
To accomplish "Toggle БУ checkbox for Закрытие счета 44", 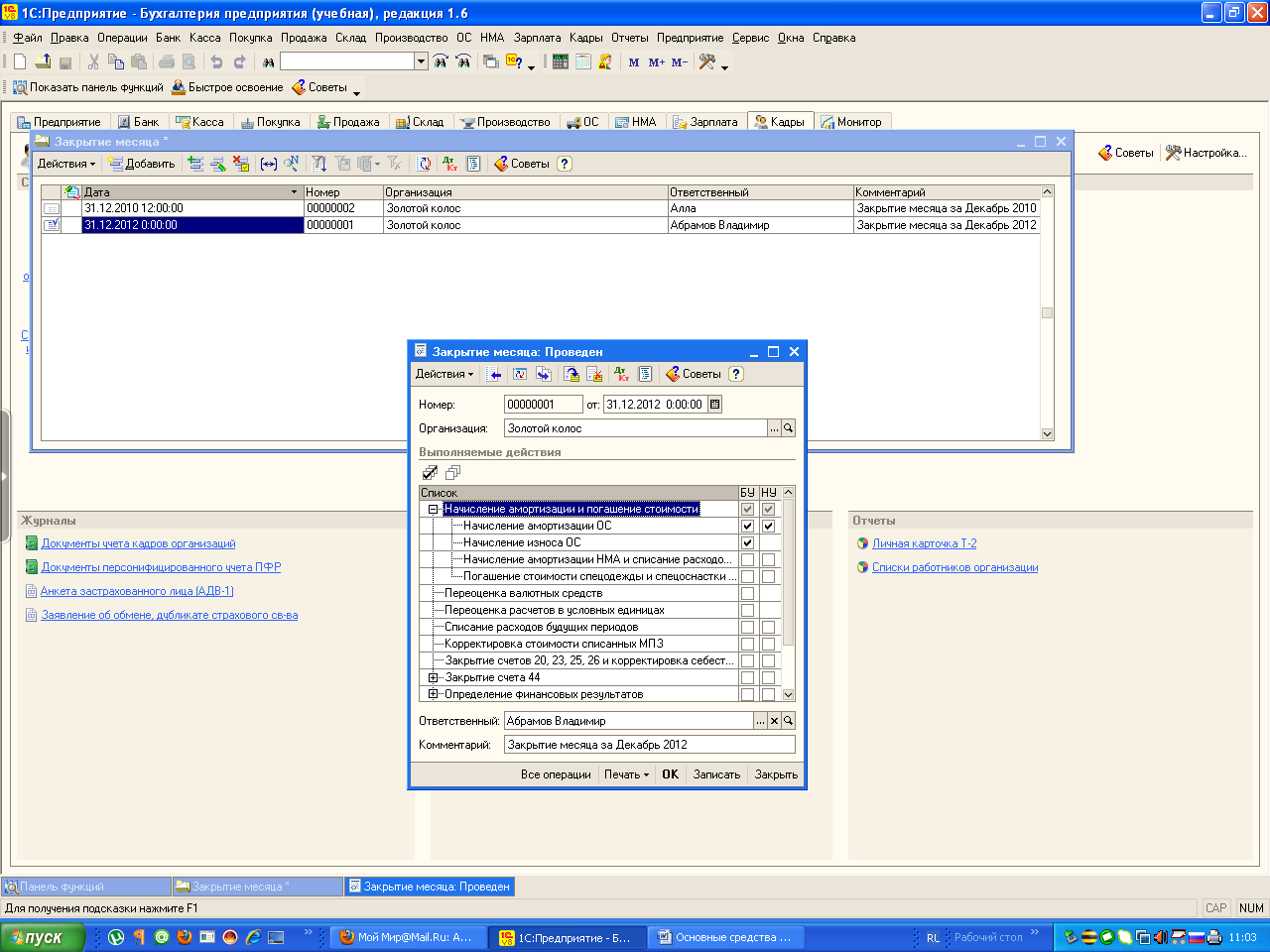I will 747,677.
